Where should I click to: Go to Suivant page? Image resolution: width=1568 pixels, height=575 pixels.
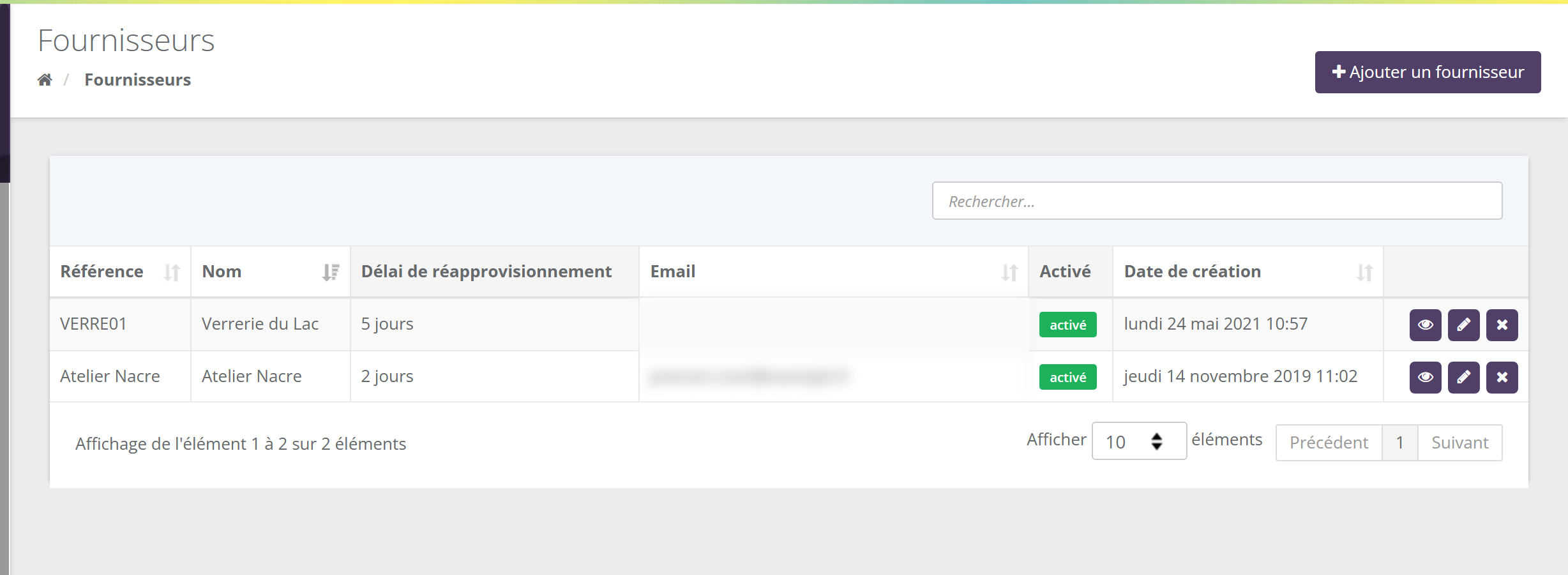tap(1459, 443)
